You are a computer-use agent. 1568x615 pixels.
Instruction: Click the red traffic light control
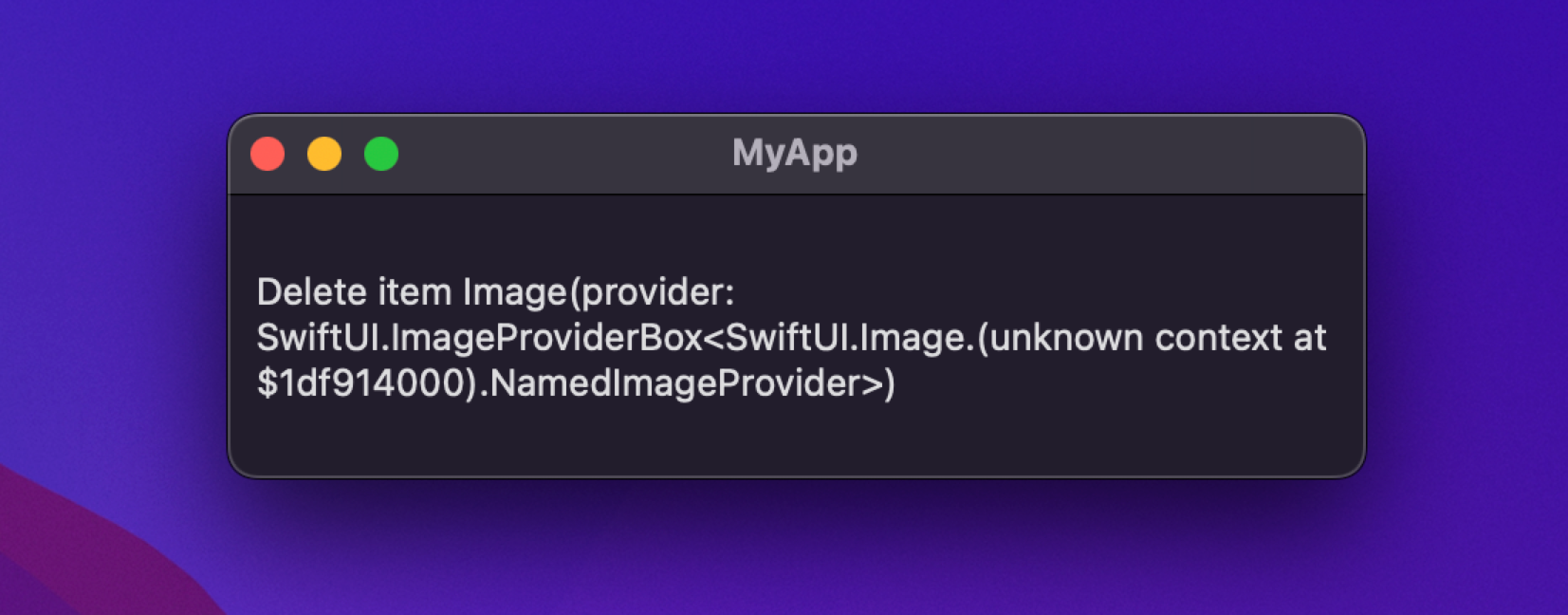268,153
